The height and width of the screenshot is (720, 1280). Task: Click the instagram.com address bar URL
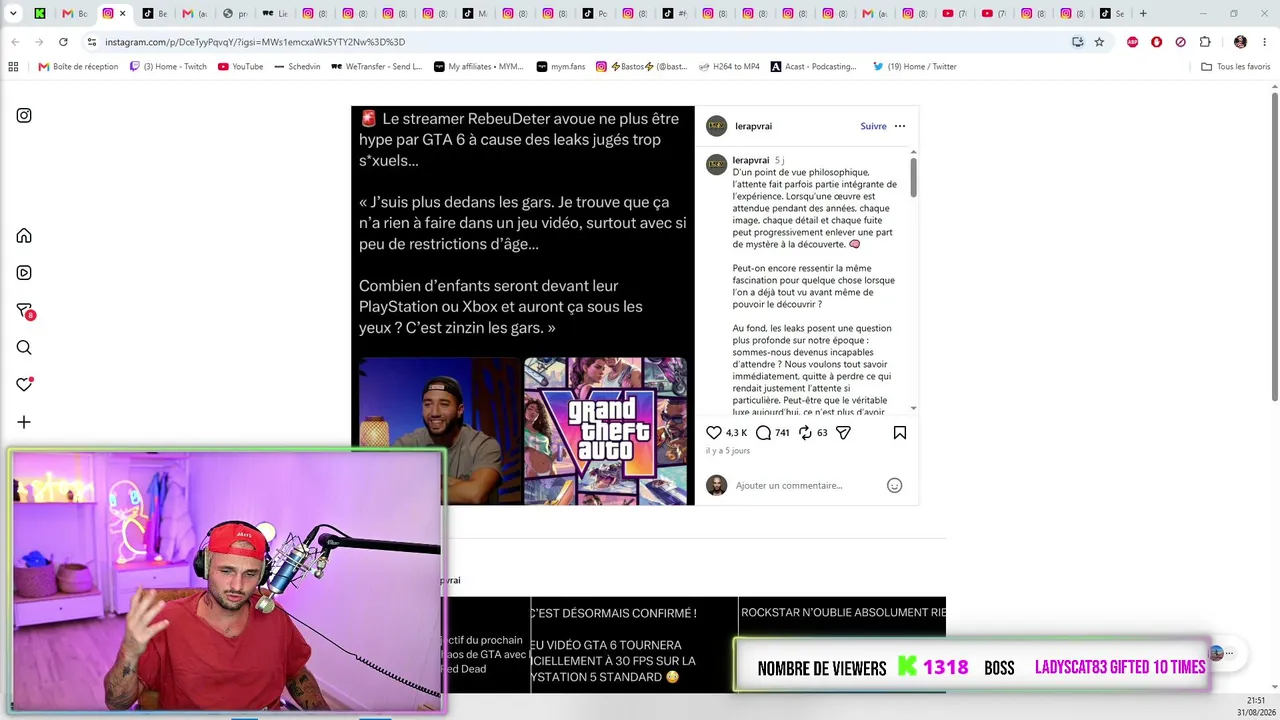(255, 42)
